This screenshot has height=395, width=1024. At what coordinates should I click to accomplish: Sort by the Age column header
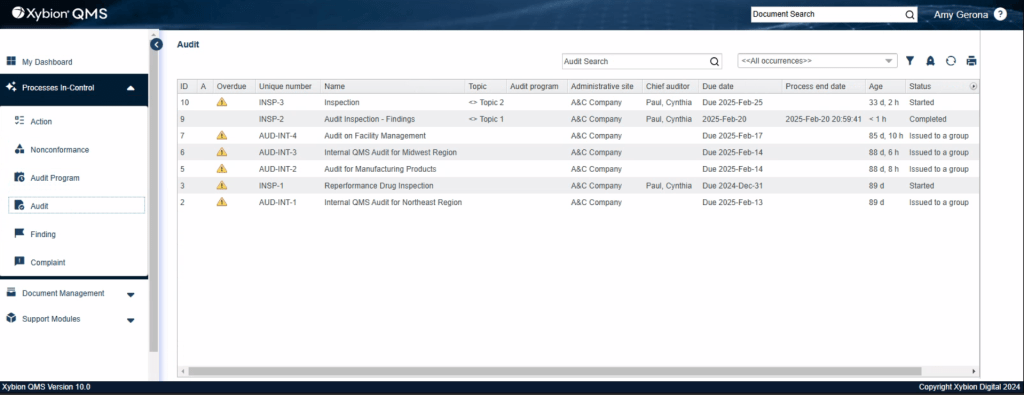(x=886, y=86)
